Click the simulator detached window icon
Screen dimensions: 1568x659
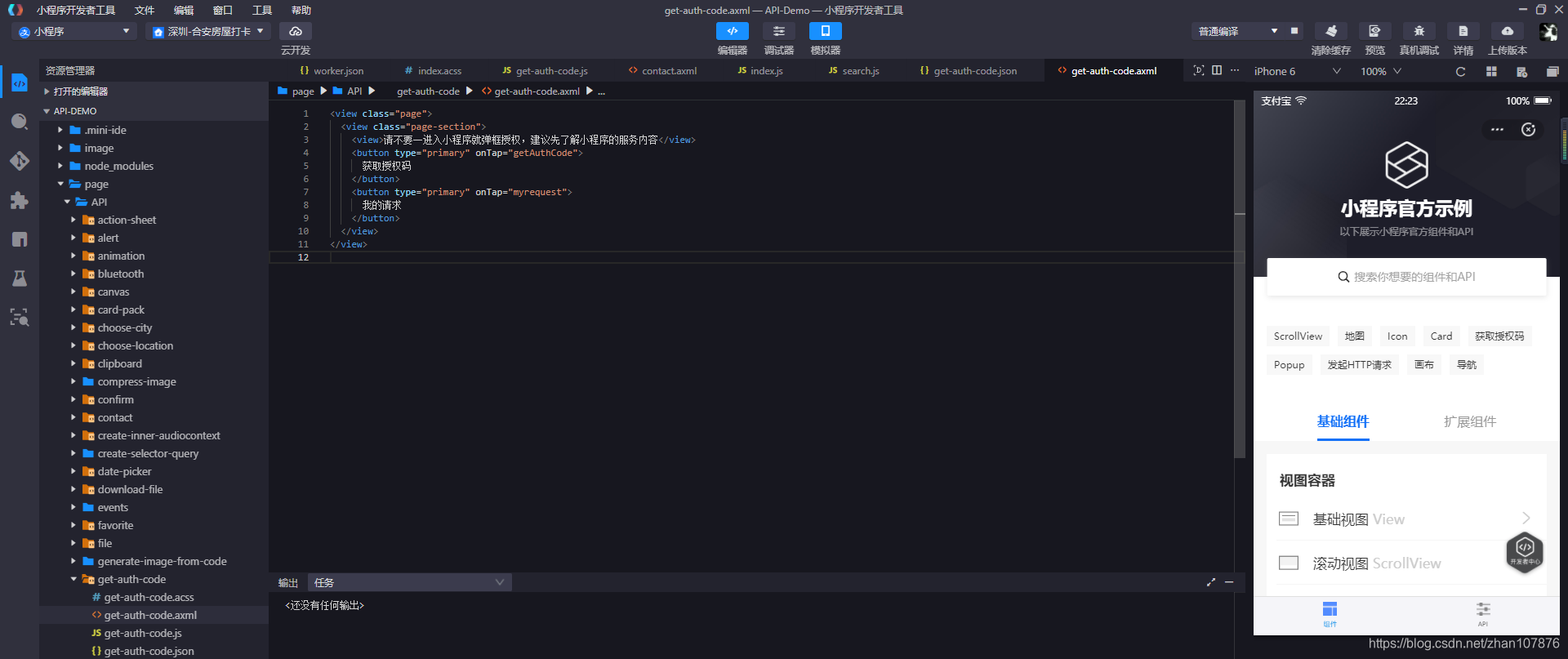pos(1552,71)
